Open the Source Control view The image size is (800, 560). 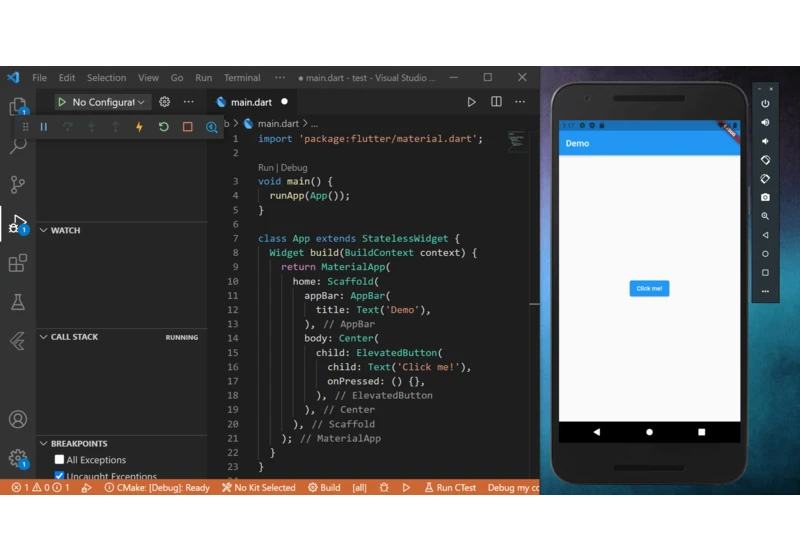(x=17, y=184)
